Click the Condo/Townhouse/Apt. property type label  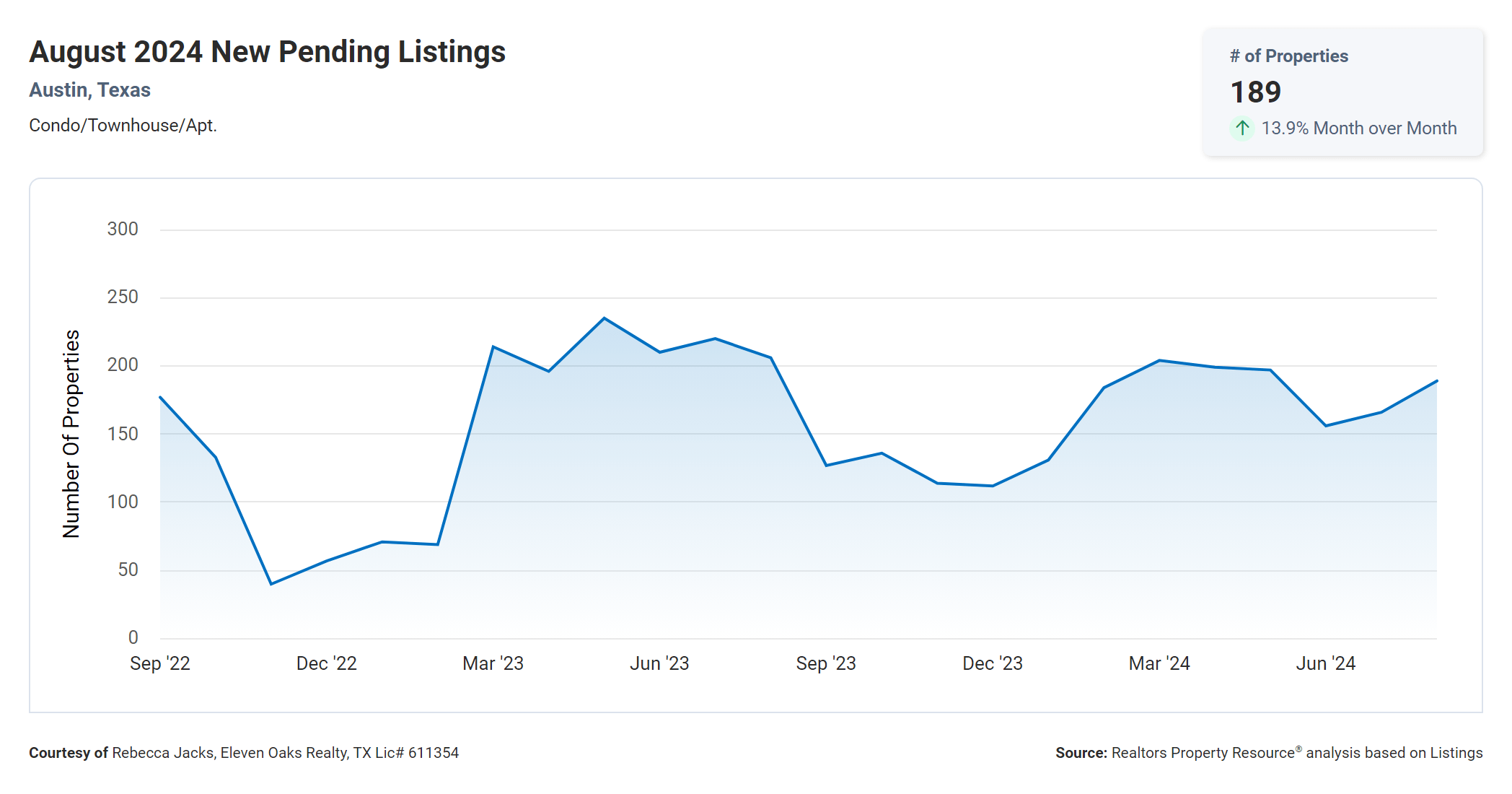(x=123, y=126)
